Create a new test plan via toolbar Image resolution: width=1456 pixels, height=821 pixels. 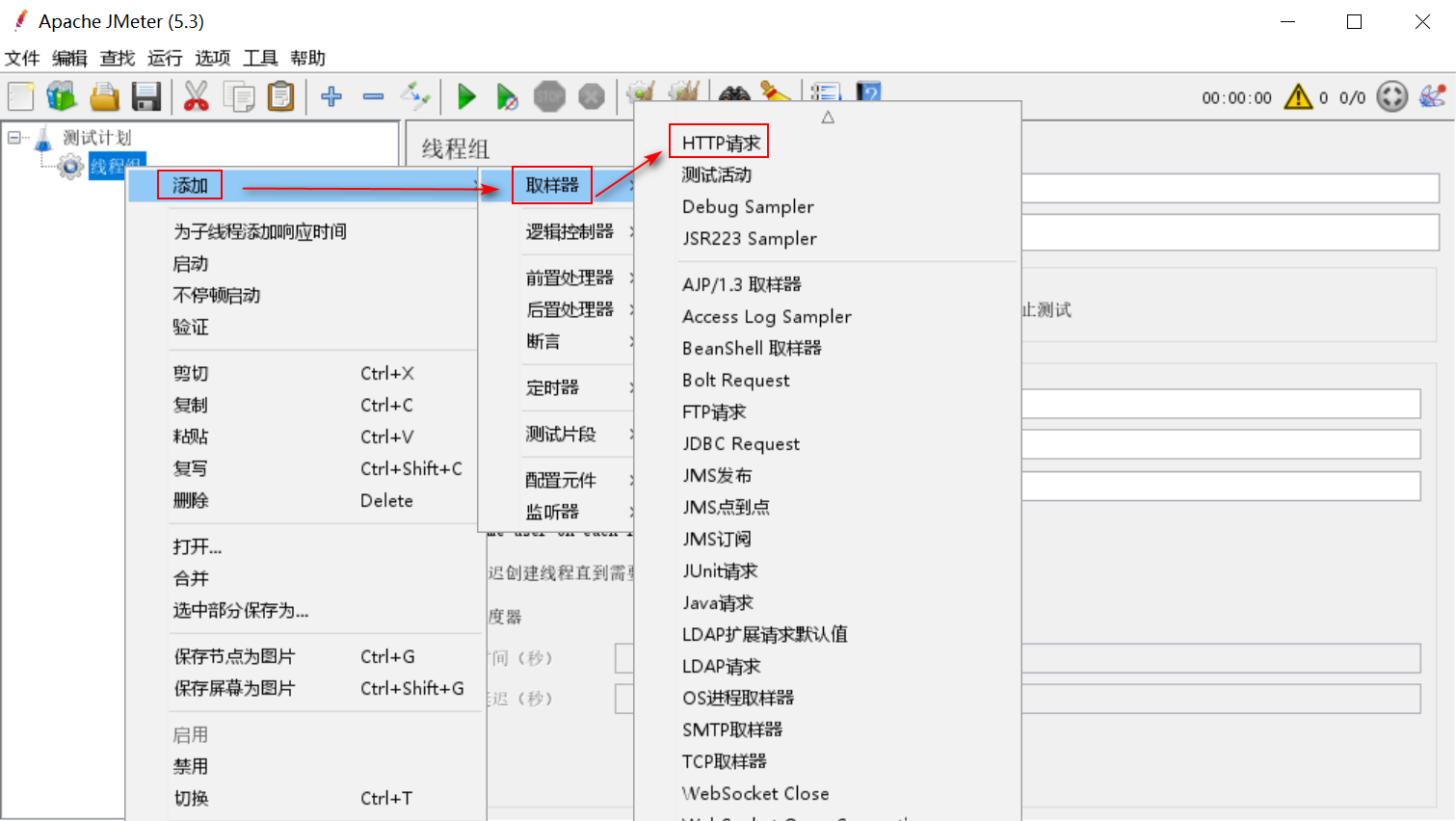tap(20, 96)
